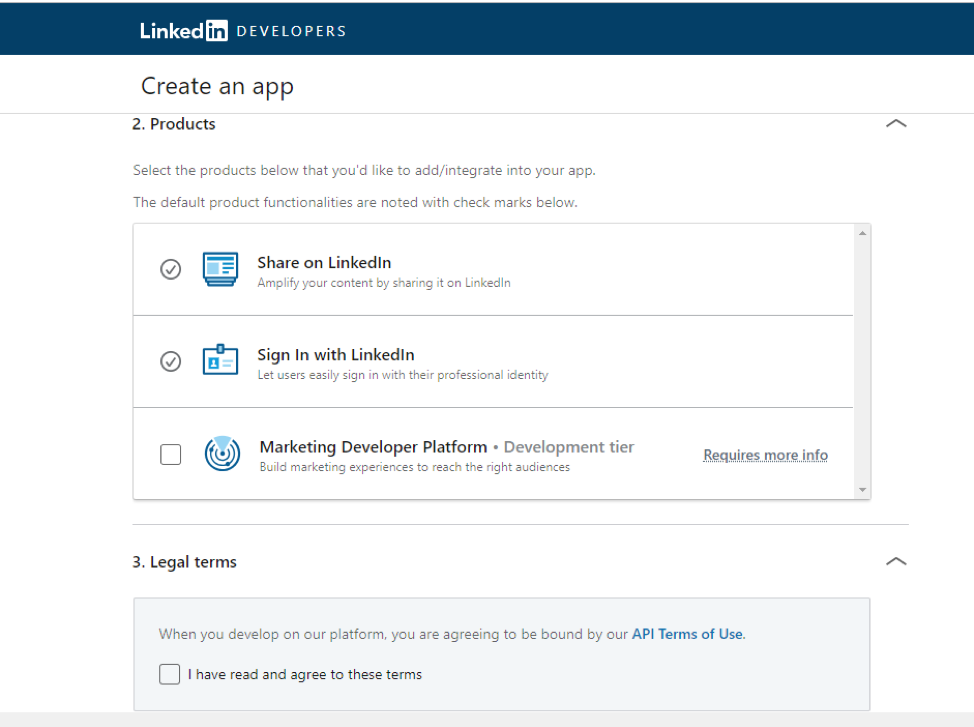
Task: Check the Marketing Developer Platform checkbox
Action: pyautogui.click(x=171, y=454)
